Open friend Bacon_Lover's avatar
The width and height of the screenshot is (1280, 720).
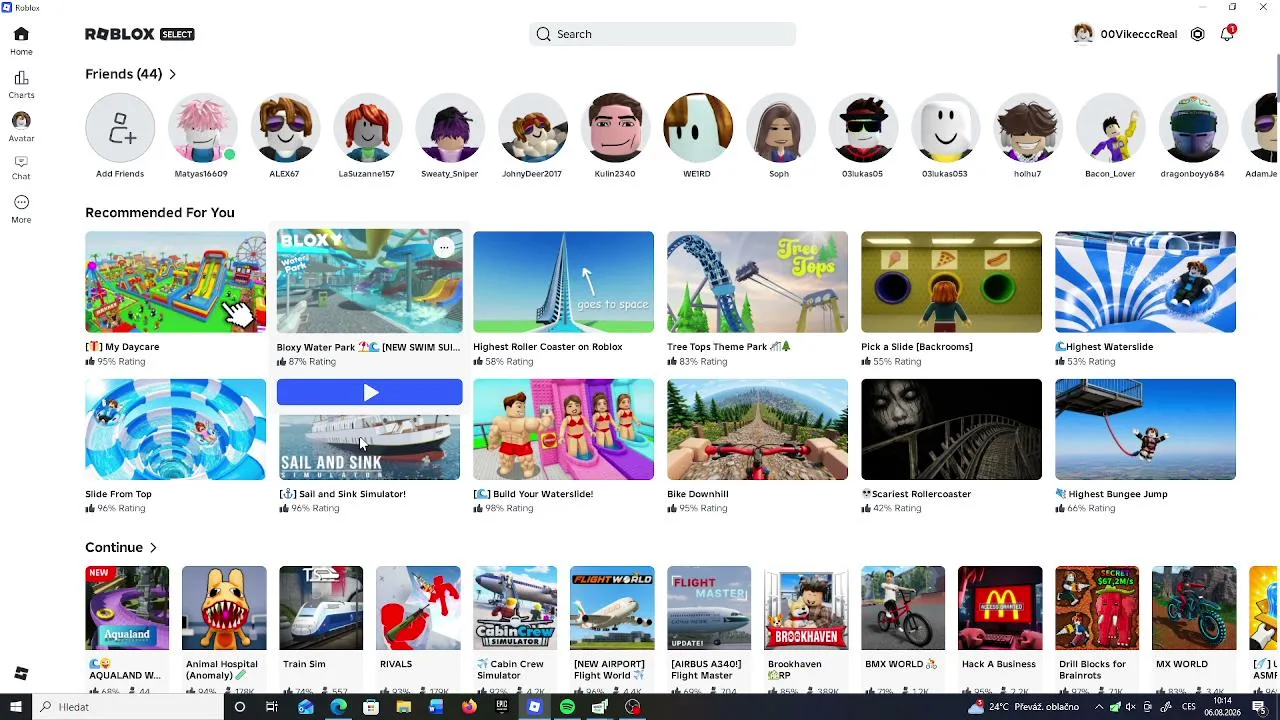tap(1110, 128)
